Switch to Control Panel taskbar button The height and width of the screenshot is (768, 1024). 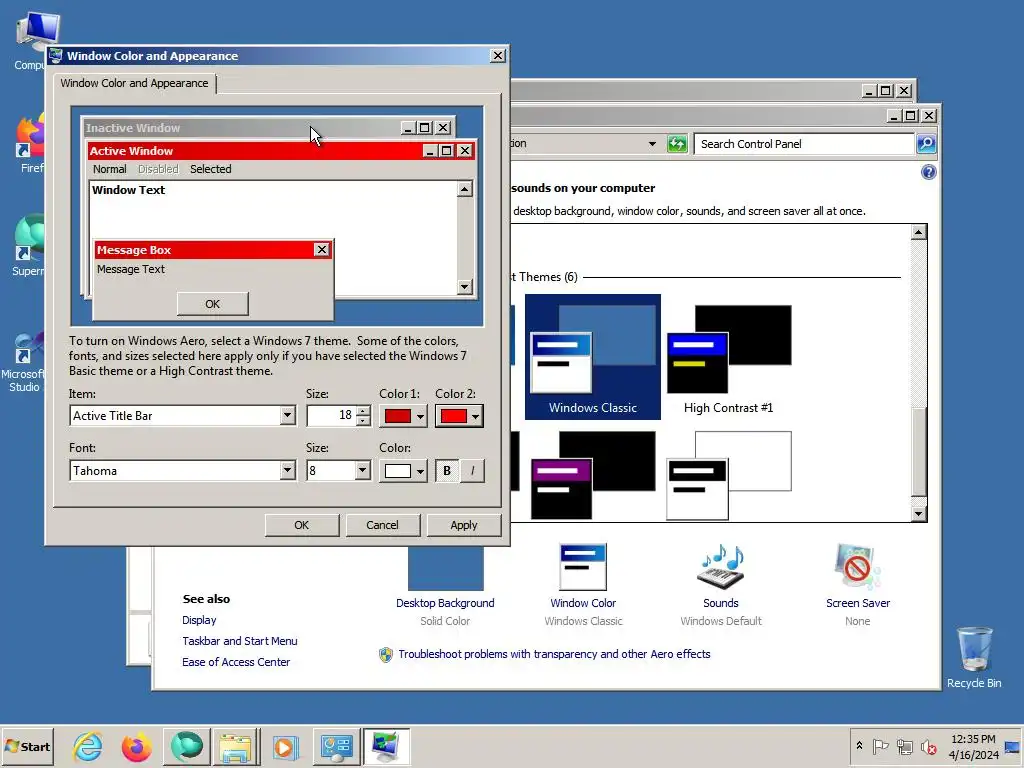336,746
